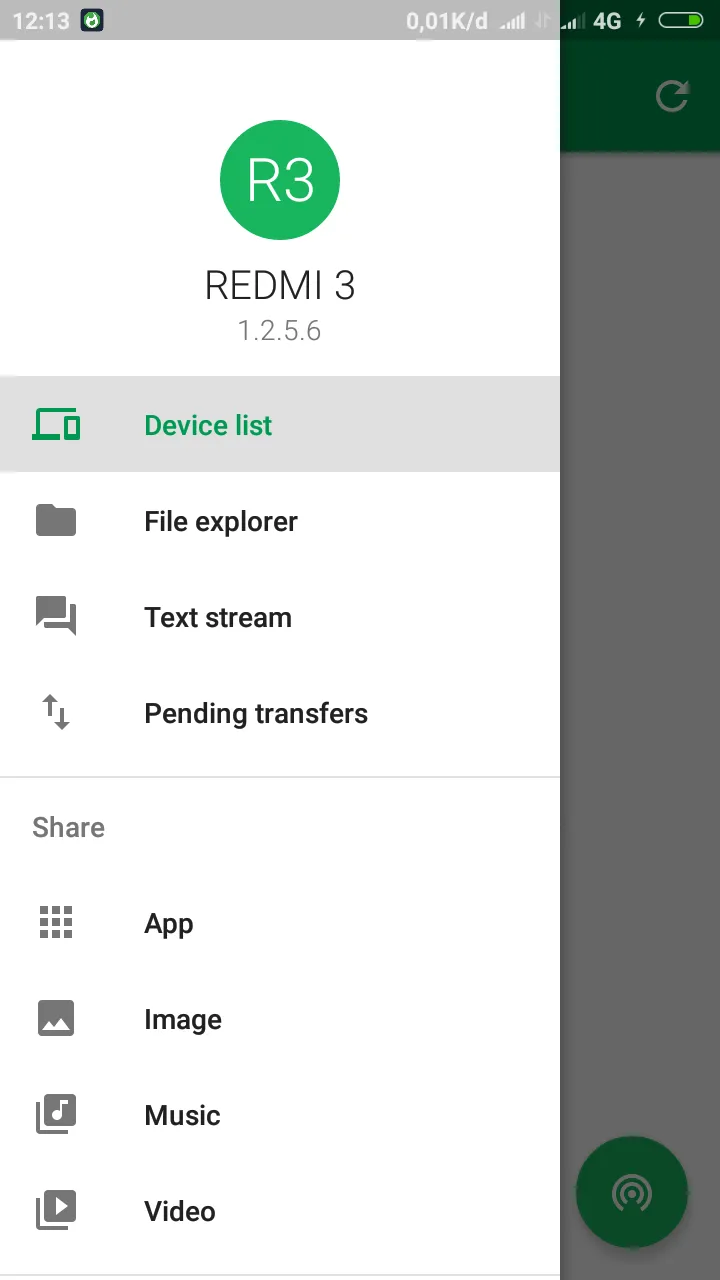Click the Device list icon
The height and width of the screenshot is (1280, 720).
coord(56,425)
